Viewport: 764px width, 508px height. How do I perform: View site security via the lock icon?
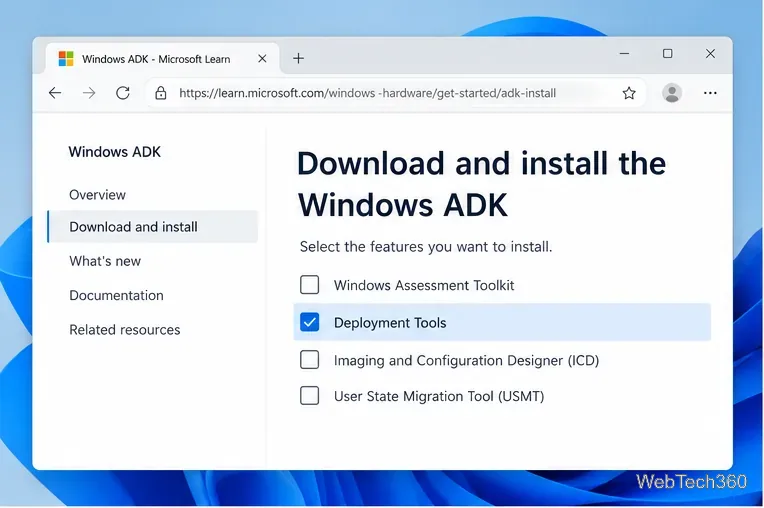(161, 93)
